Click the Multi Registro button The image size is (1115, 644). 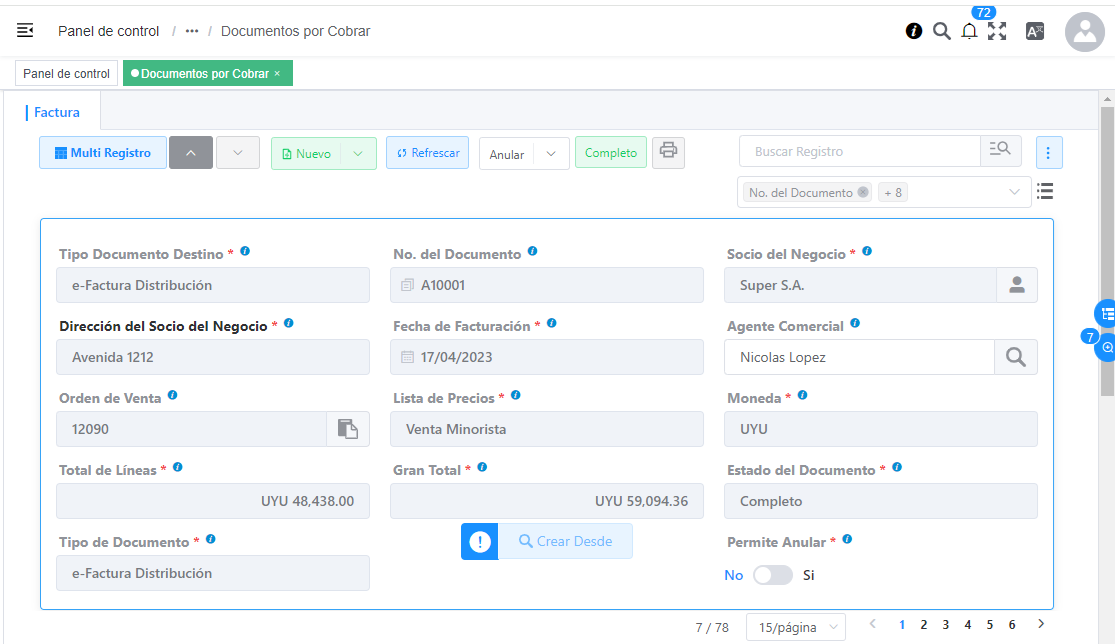pyautogui.click(x=103, y=153)
